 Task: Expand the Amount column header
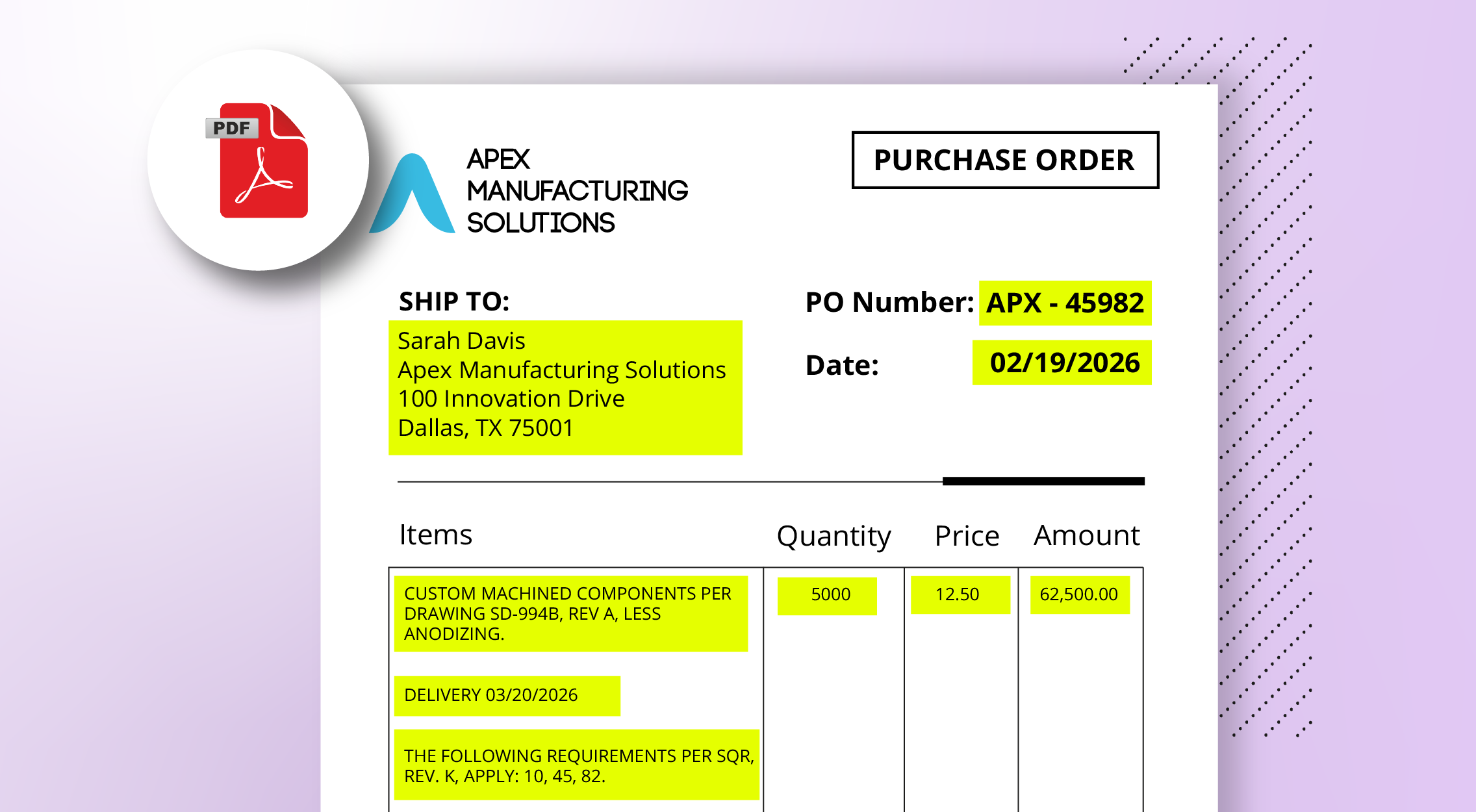pos(1086,535)
